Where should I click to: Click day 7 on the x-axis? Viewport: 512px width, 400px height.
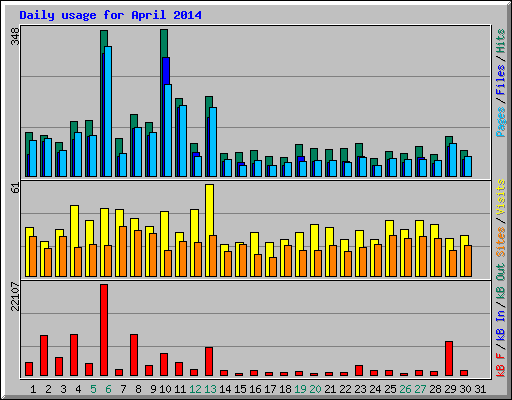coord(123,389)
